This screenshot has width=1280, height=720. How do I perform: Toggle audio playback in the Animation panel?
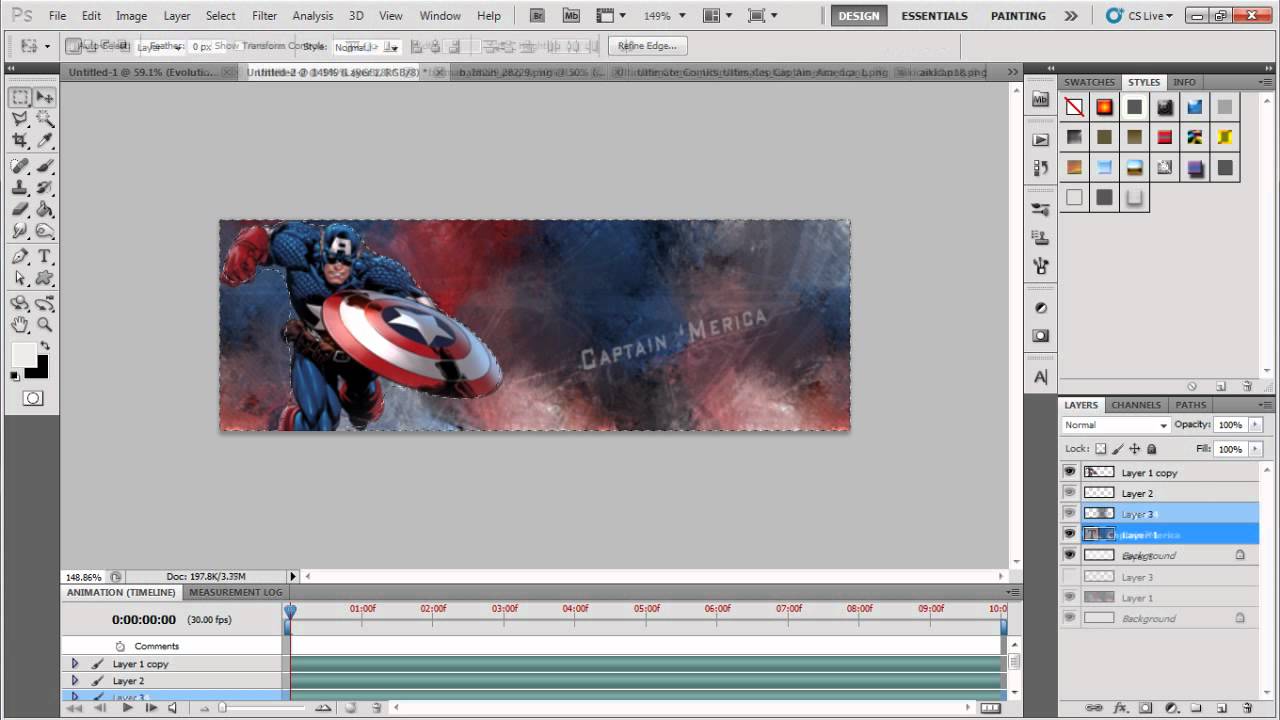(172, 707)
